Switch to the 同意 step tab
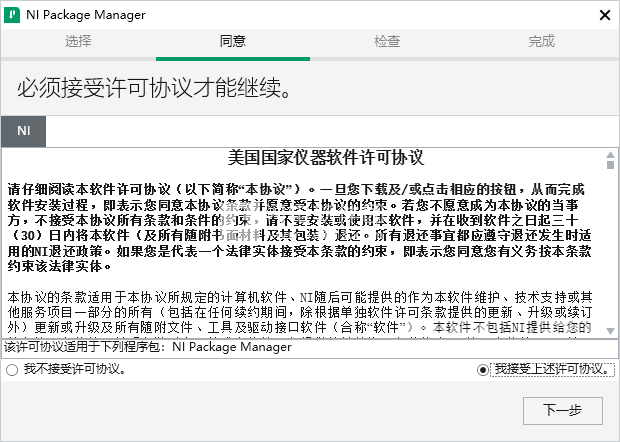 tap(232, 41)
